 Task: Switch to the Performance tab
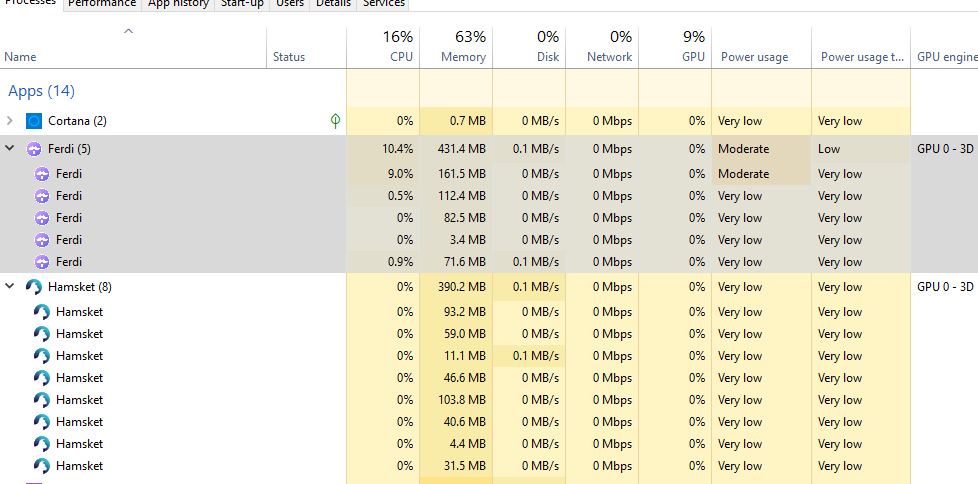pos(102,3)
